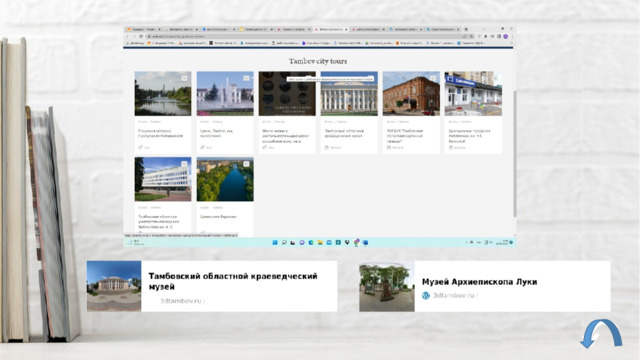Open the Windows Start menu icon
The height and width of the screenshot is (360, 640).
275,242
